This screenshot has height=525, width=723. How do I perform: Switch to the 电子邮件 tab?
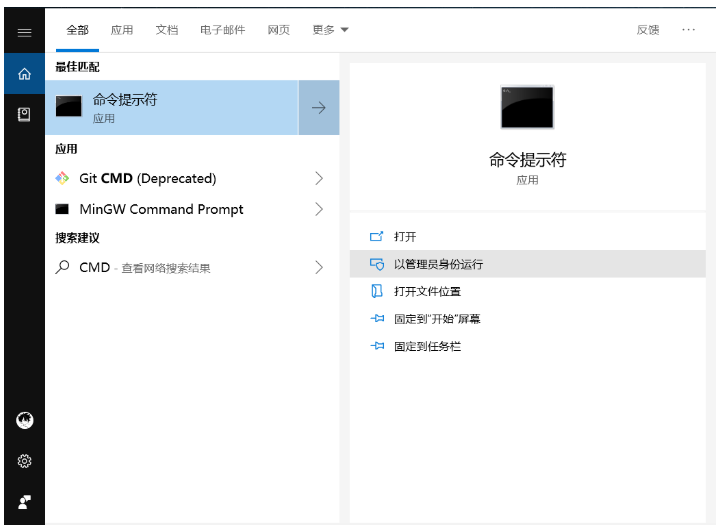coord(223,30)
